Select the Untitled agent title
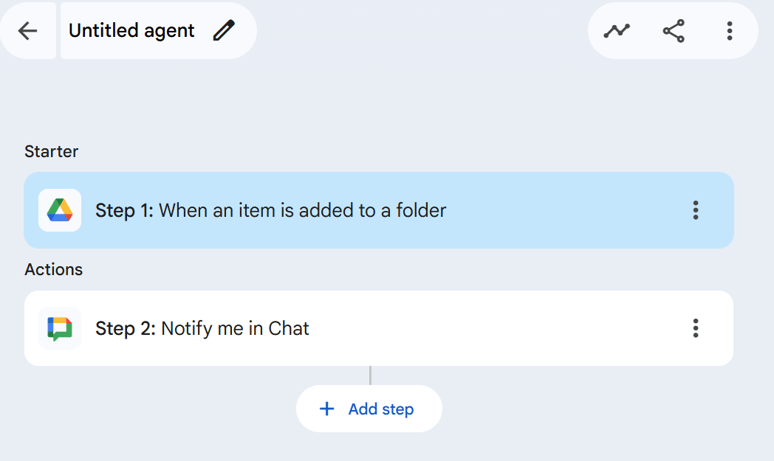 (x=131, y=31)
